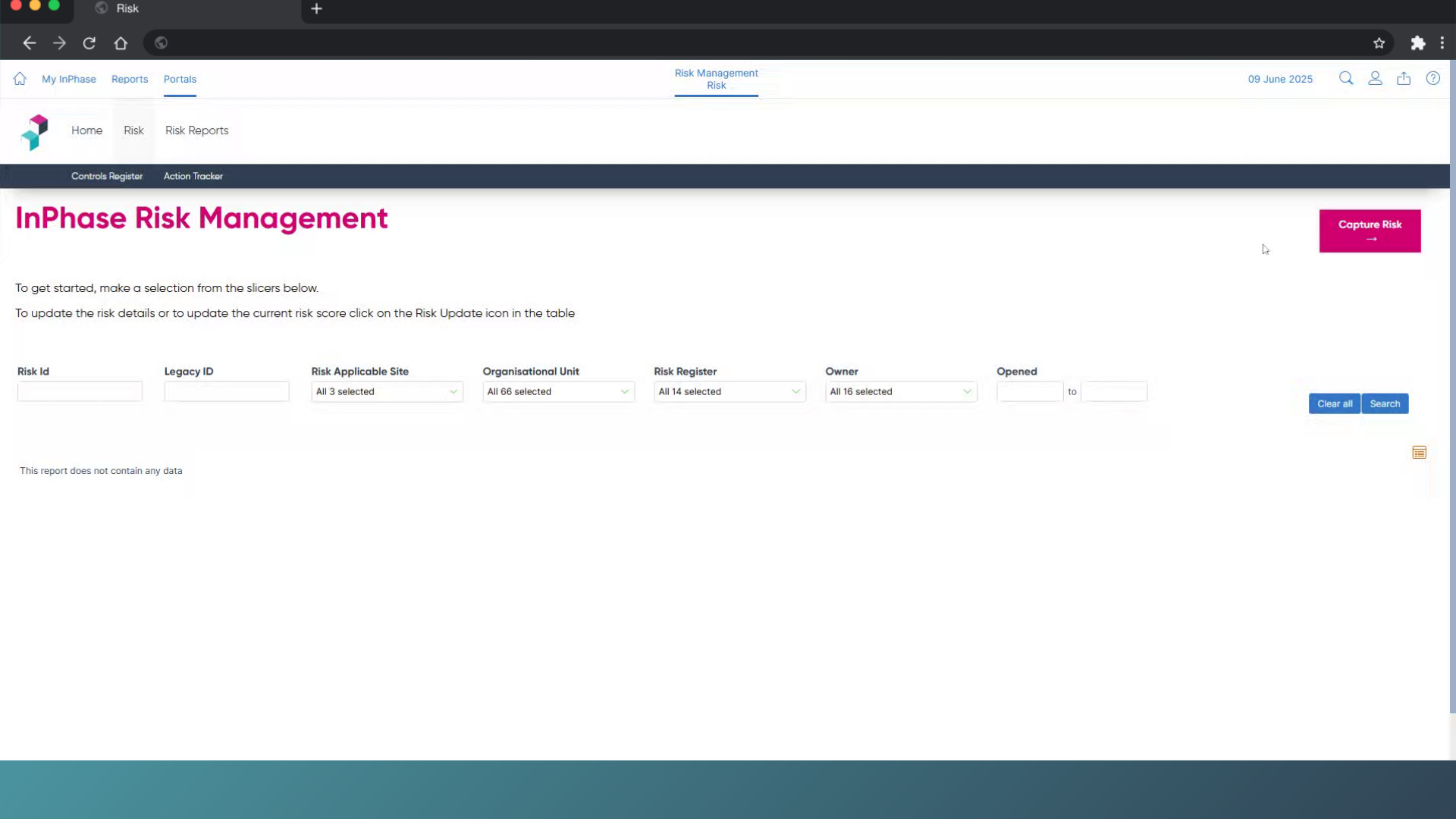Open the Action Tracker link
1456x819 pixels.
[193, 176]
